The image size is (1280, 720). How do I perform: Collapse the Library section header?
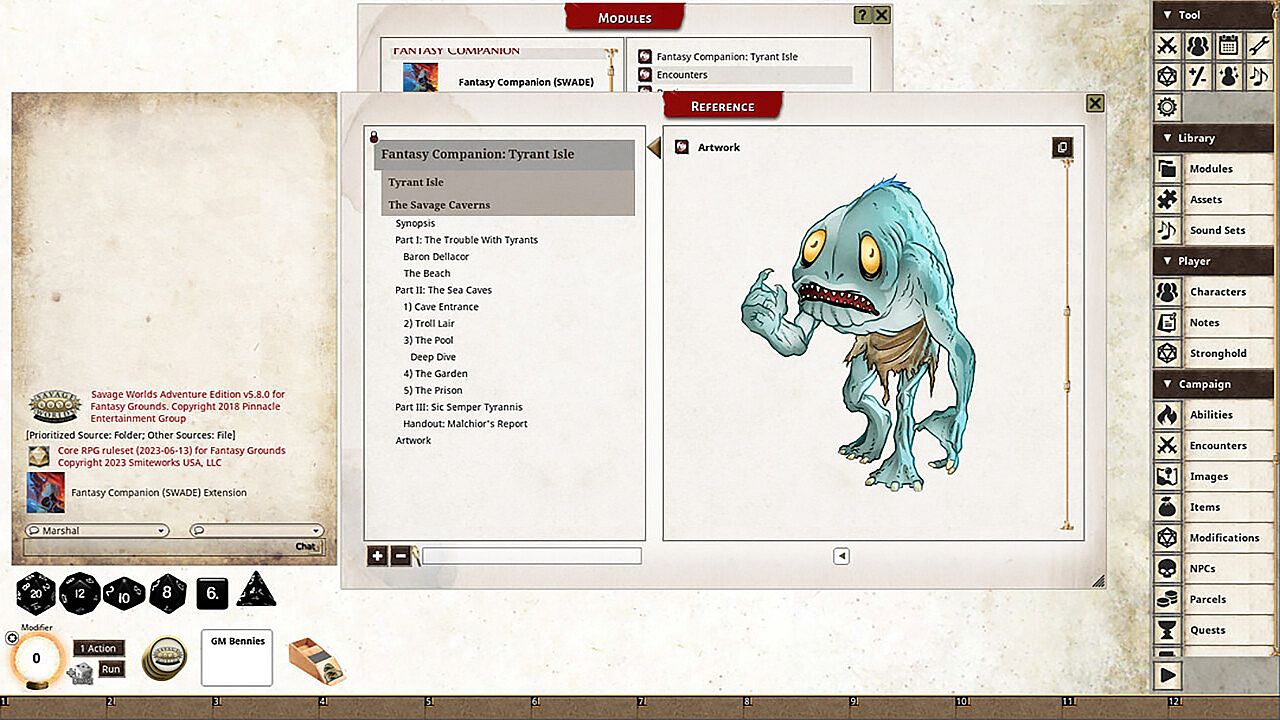(1214, 138)
